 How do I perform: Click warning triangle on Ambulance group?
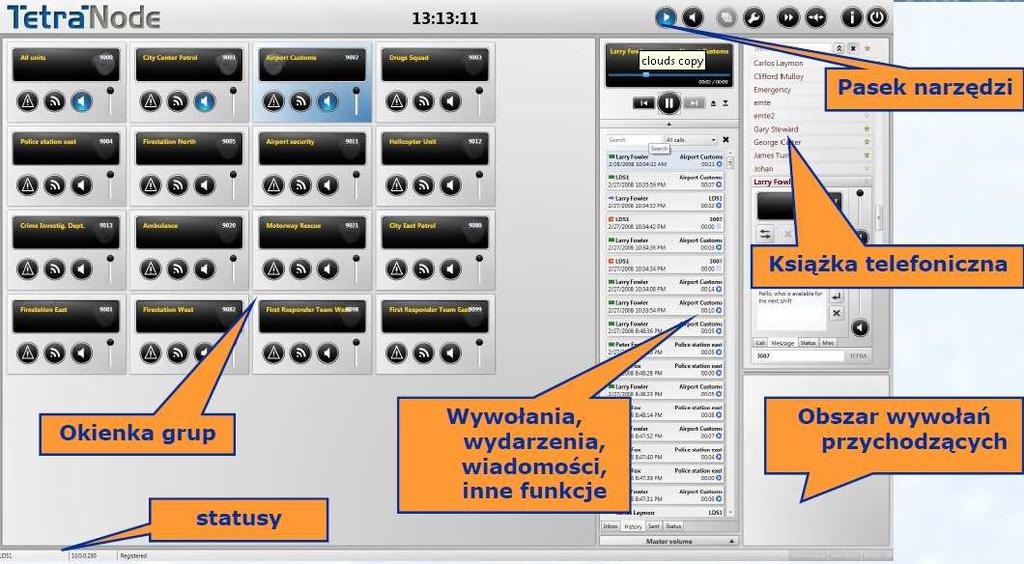(150, 269)
